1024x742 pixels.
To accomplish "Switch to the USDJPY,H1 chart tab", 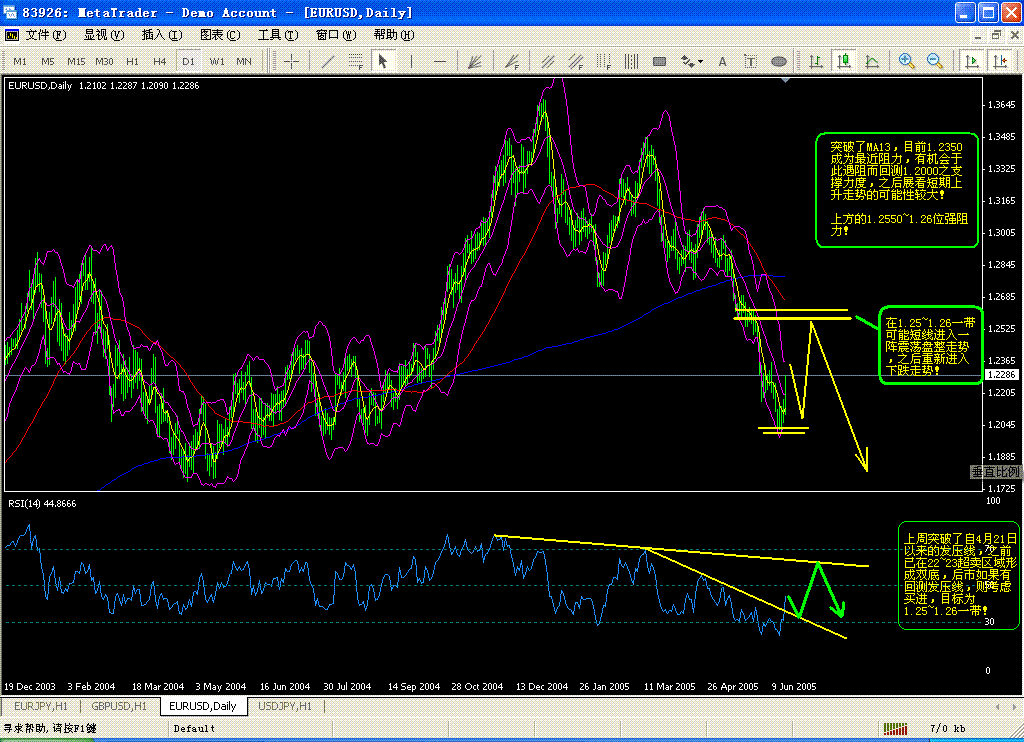I will pos(285,706).
